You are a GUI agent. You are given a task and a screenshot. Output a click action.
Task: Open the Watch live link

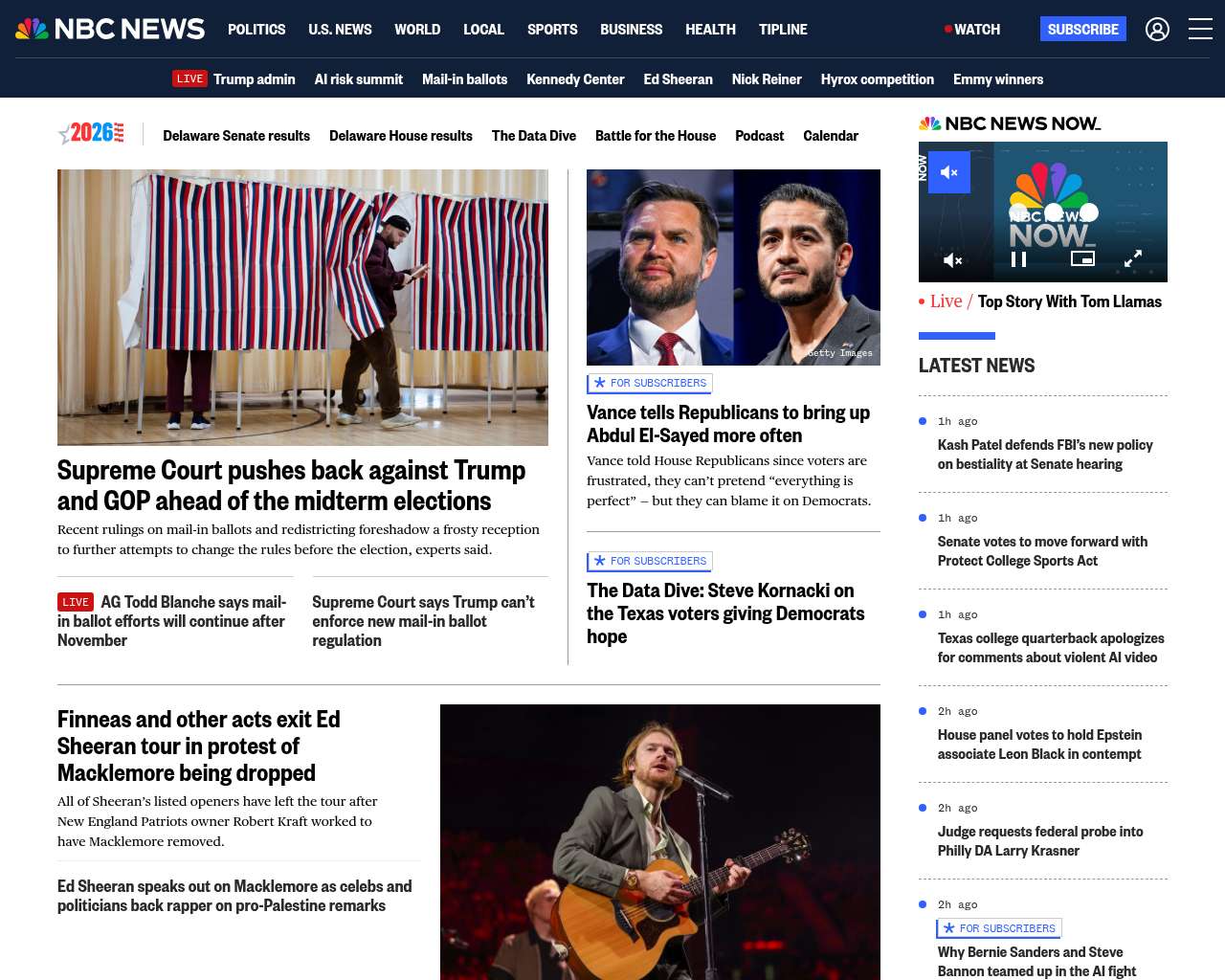(972, 30)
